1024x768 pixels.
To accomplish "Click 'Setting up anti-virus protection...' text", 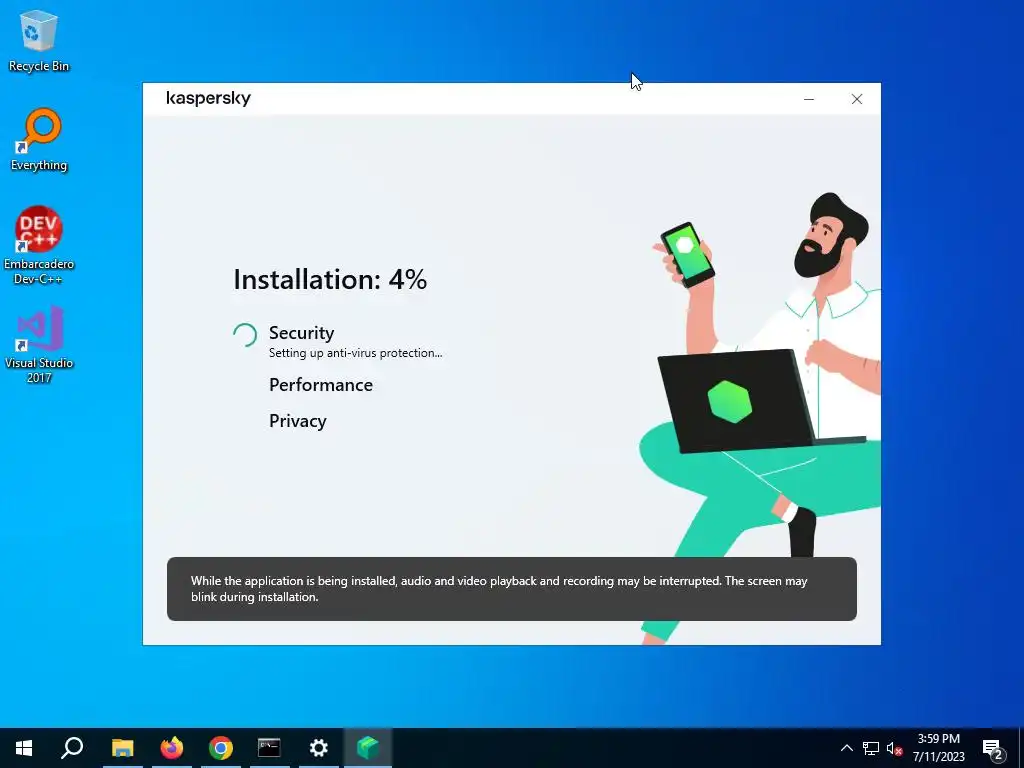I will pos(355,353).
